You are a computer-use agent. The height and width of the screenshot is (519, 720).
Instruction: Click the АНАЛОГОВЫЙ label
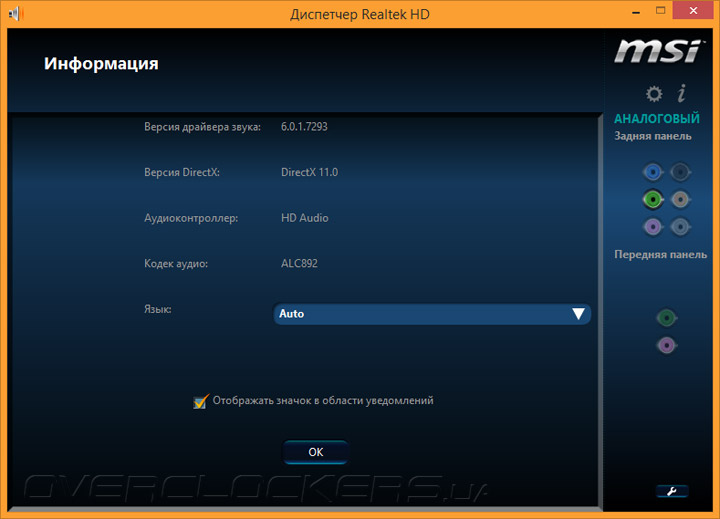pyautogui.click(x=657, y=118)
